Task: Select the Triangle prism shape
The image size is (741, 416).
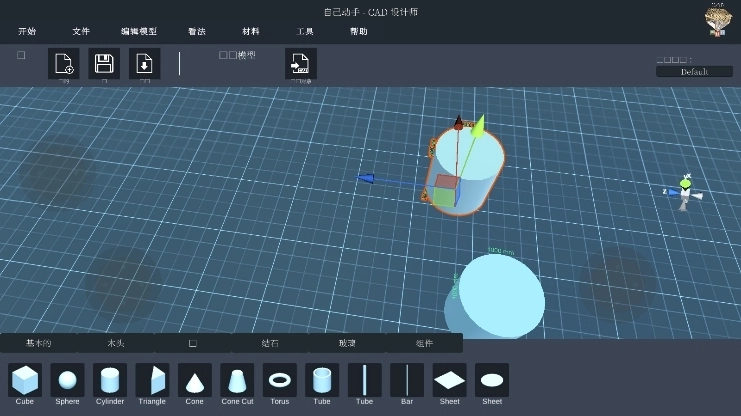Action: click(x=152, y=380)
